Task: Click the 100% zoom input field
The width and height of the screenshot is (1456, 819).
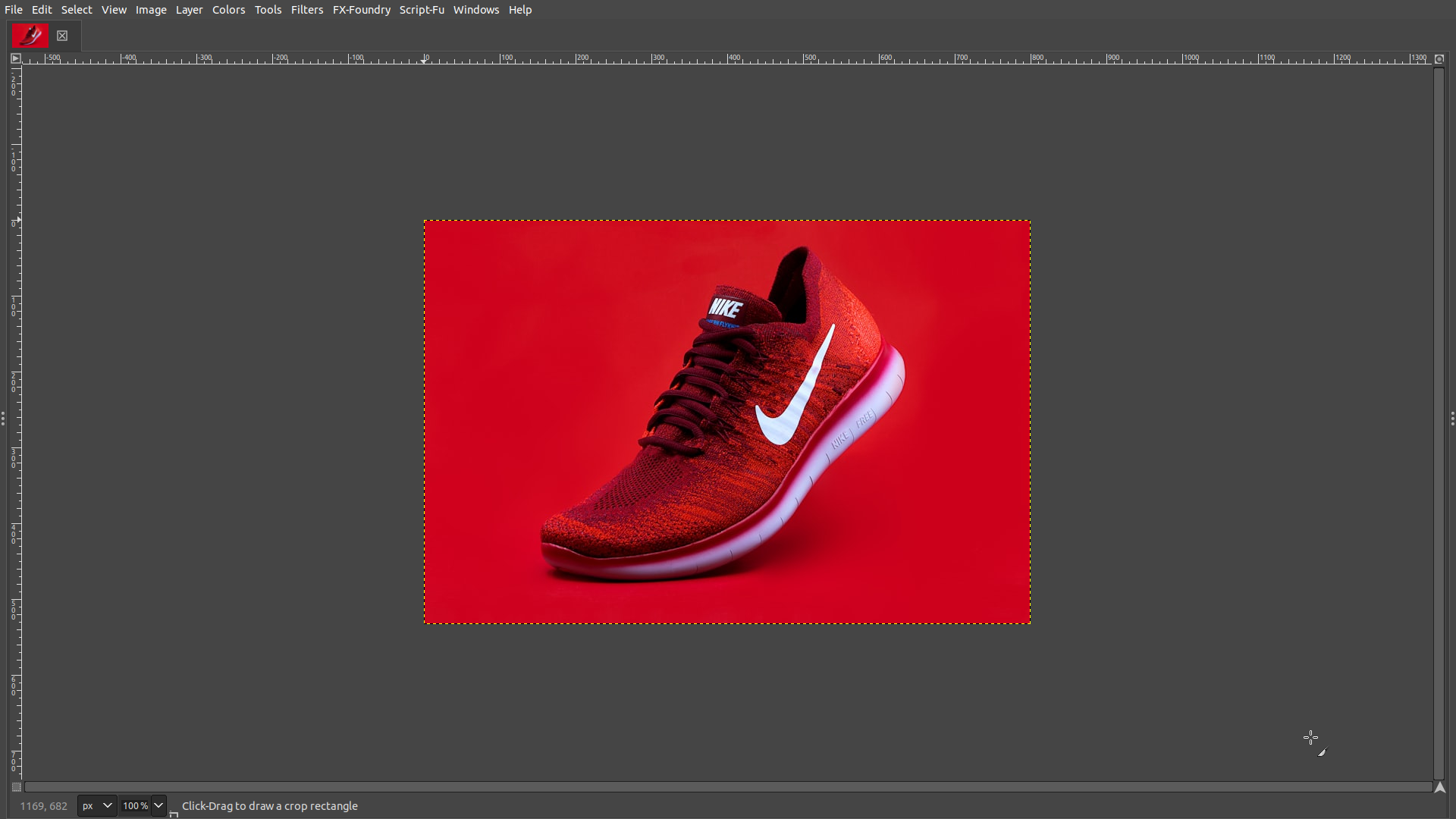Action: 135,806
